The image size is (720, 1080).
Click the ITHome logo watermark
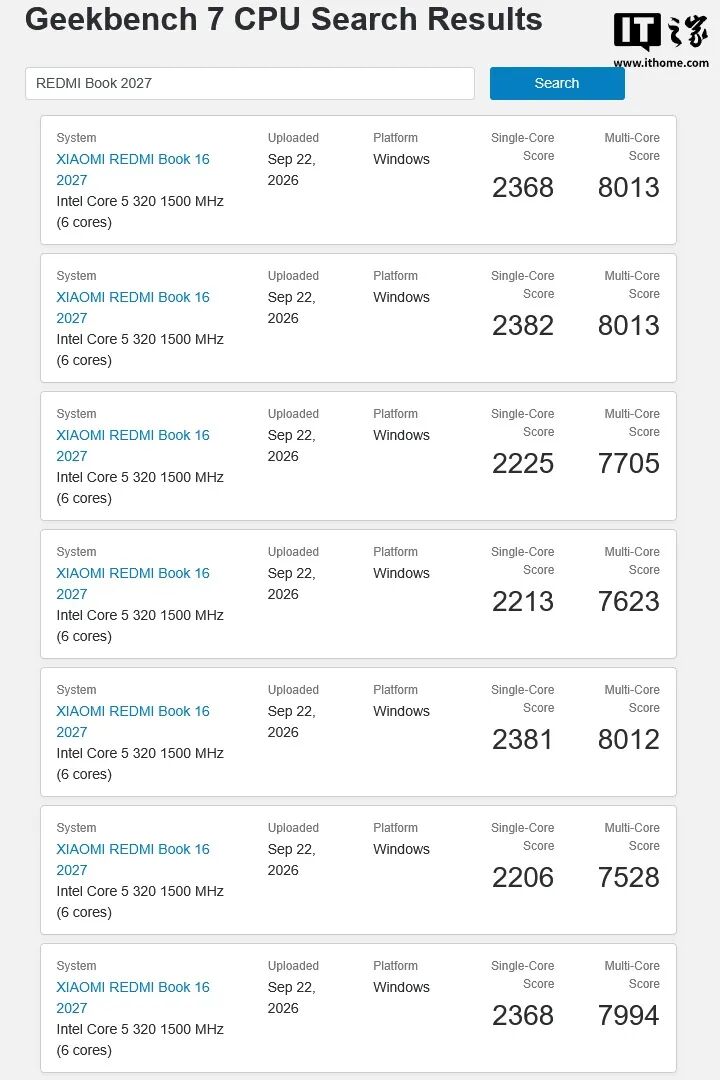pos(660,32)
